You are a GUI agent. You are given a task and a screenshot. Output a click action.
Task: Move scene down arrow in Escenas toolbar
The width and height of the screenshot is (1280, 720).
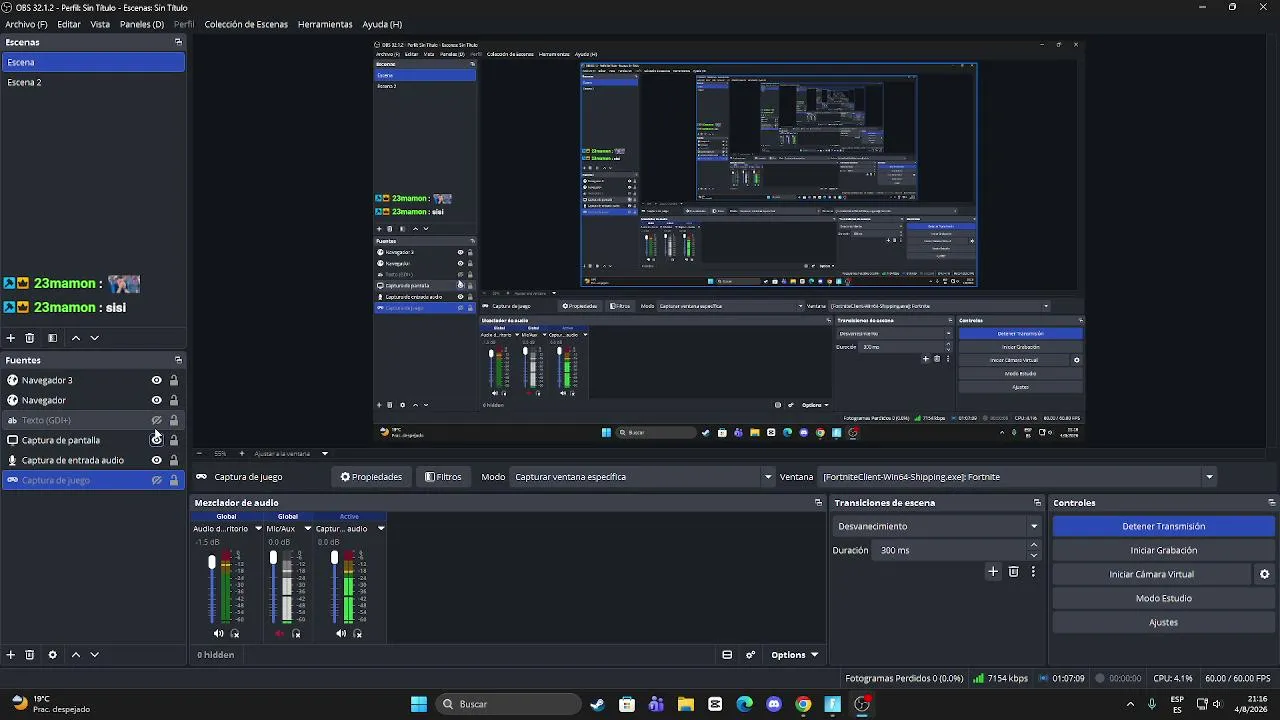coord(95,338)
